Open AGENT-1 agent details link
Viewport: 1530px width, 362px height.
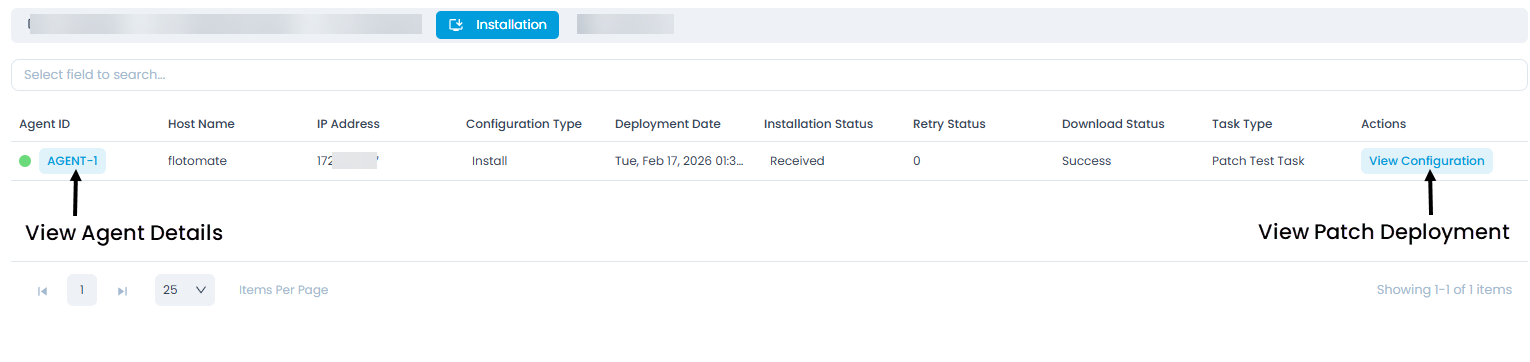pos(72,161)
